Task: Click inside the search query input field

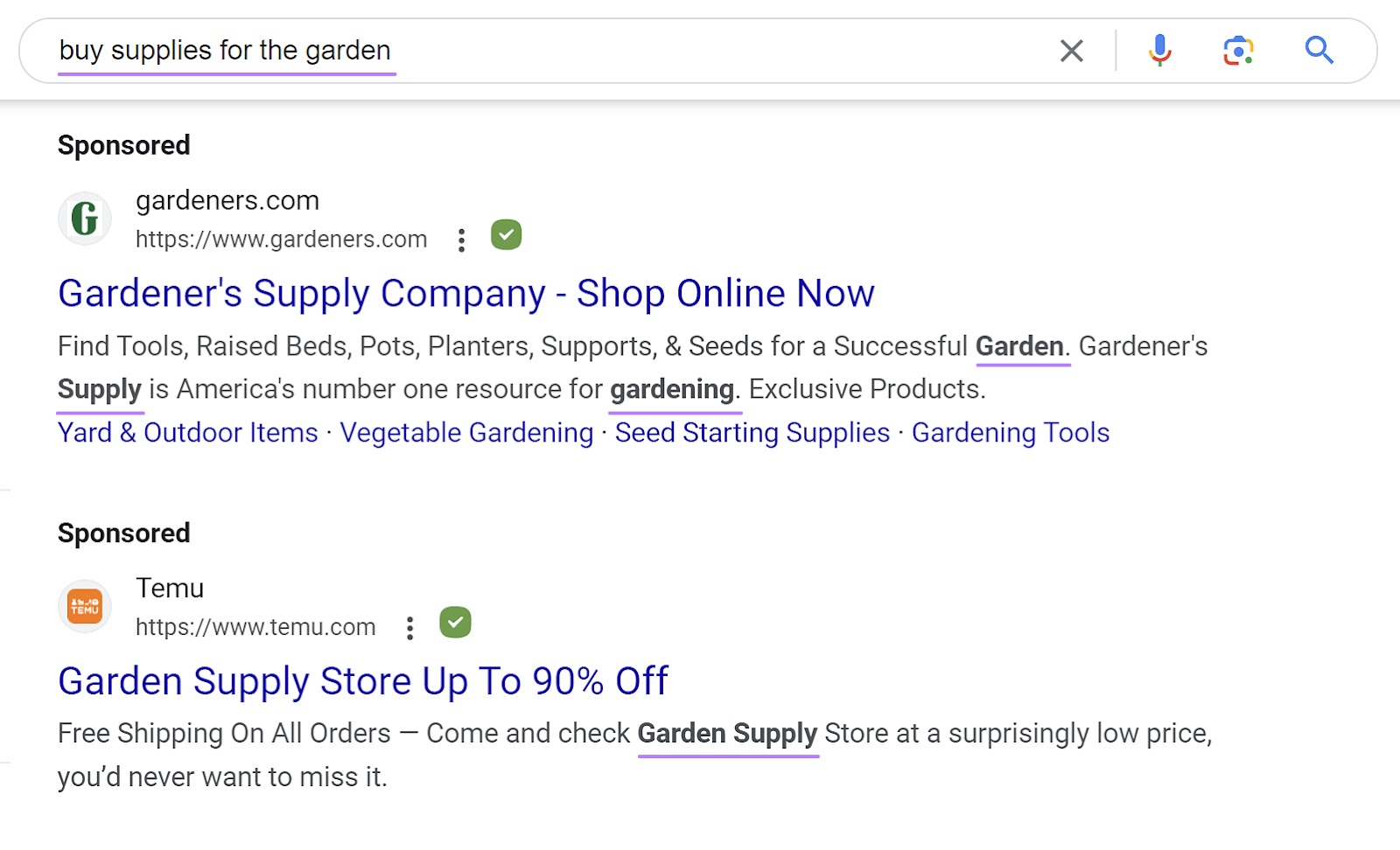Action: [525, 50]
